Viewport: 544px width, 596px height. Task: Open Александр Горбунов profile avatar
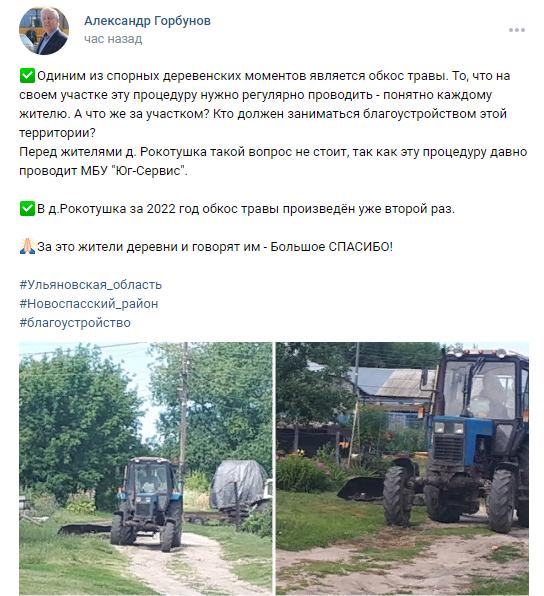coord(44,30)
